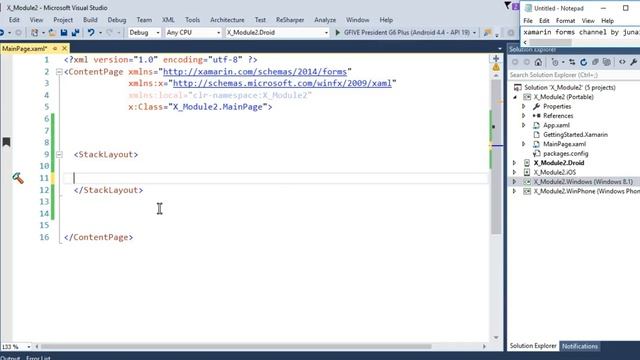Expand the X_Module2.iOS project
Screen dimensions: 640x360
515,172
